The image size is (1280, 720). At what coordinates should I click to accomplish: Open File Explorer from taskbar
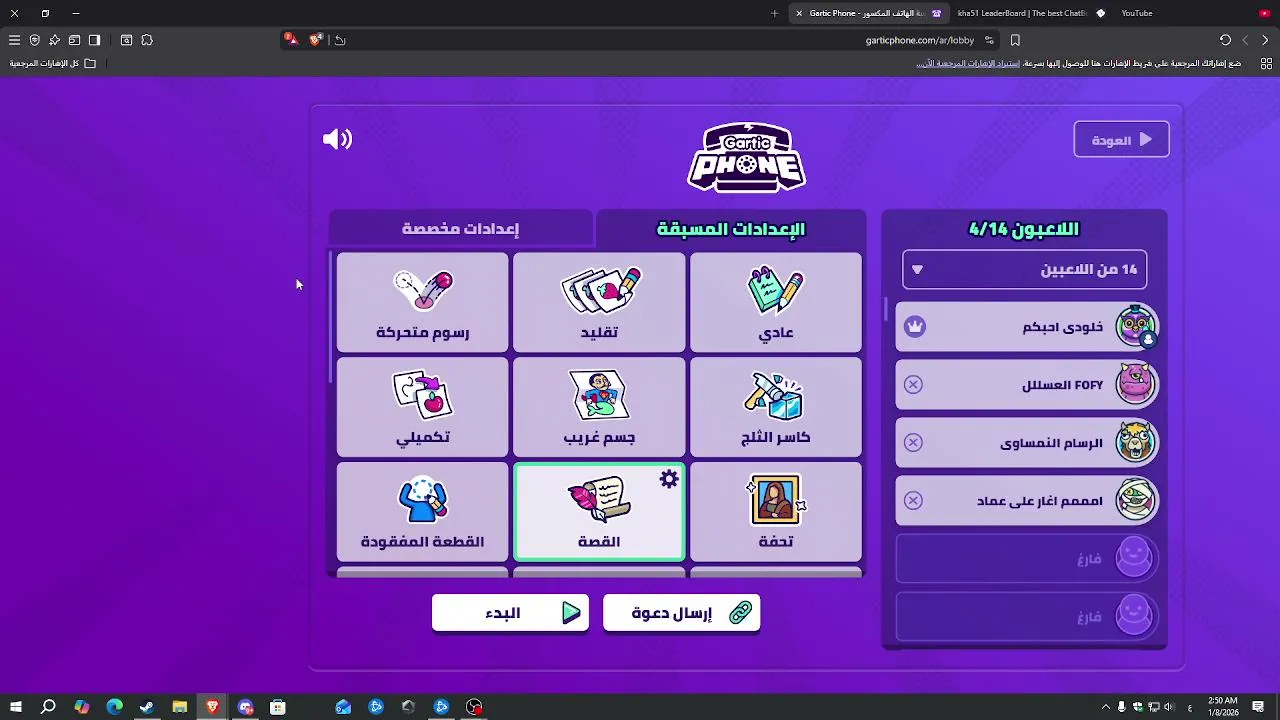(x=180, y=707)
